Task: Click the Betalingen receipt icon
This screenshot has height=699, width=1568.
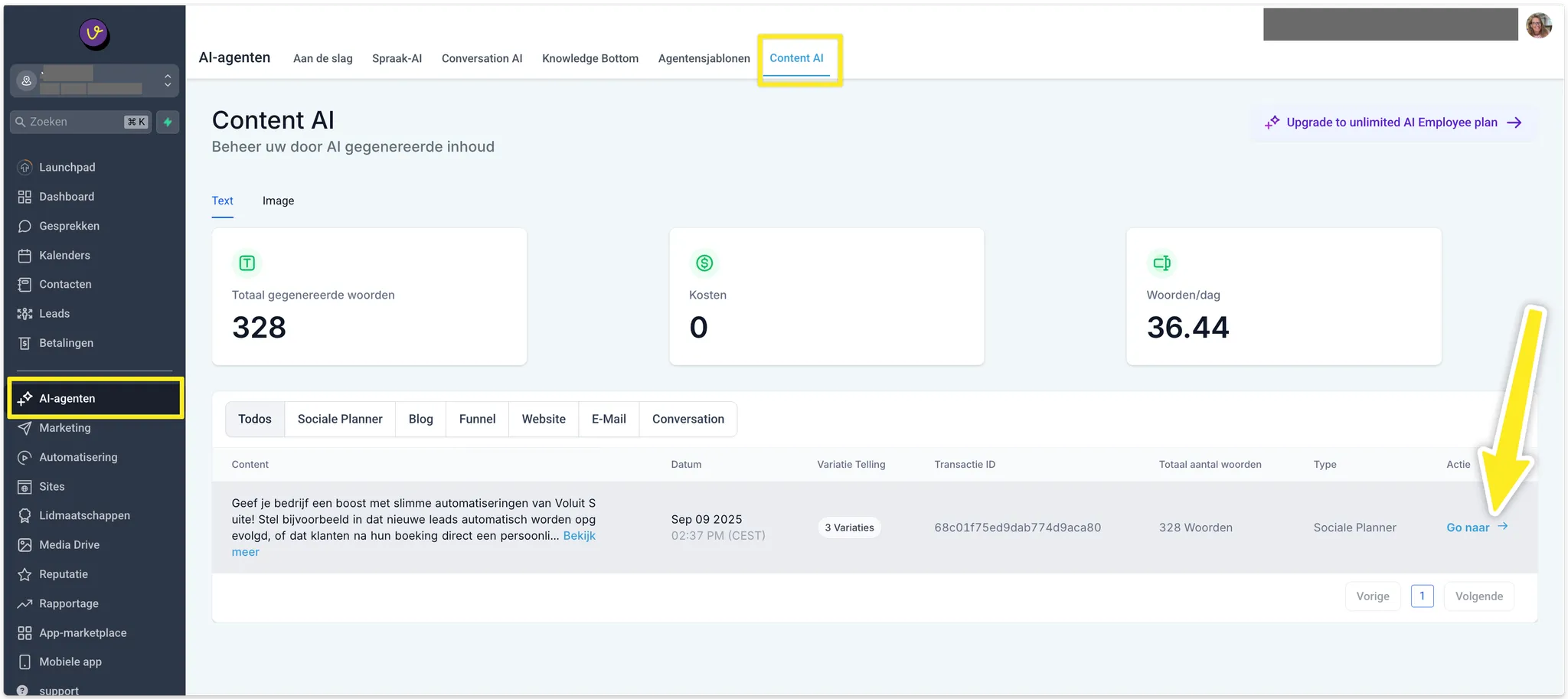Action: (24, 343)
